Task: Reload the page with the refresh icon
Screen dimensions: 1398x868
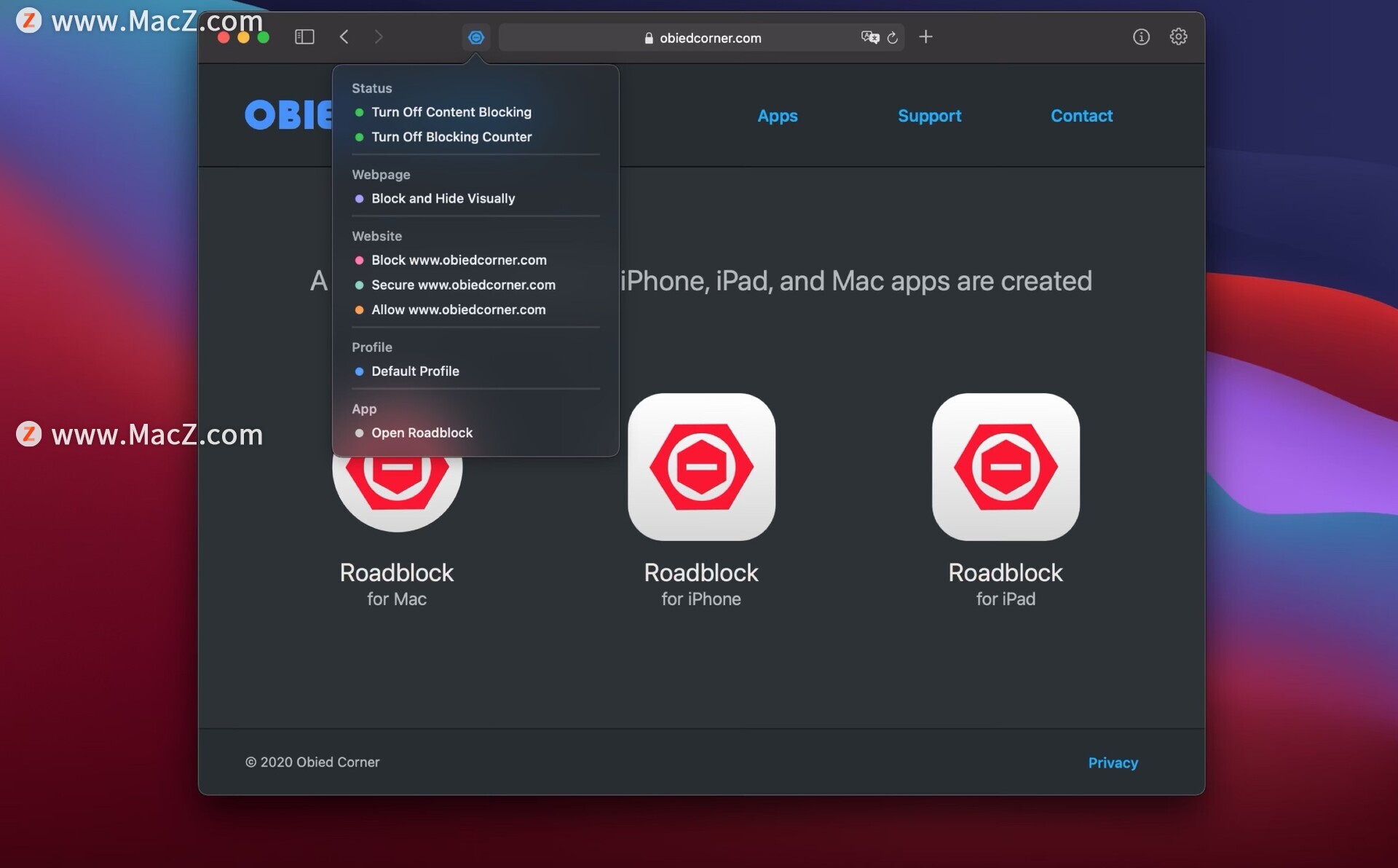Action: (x=893, y=37)
